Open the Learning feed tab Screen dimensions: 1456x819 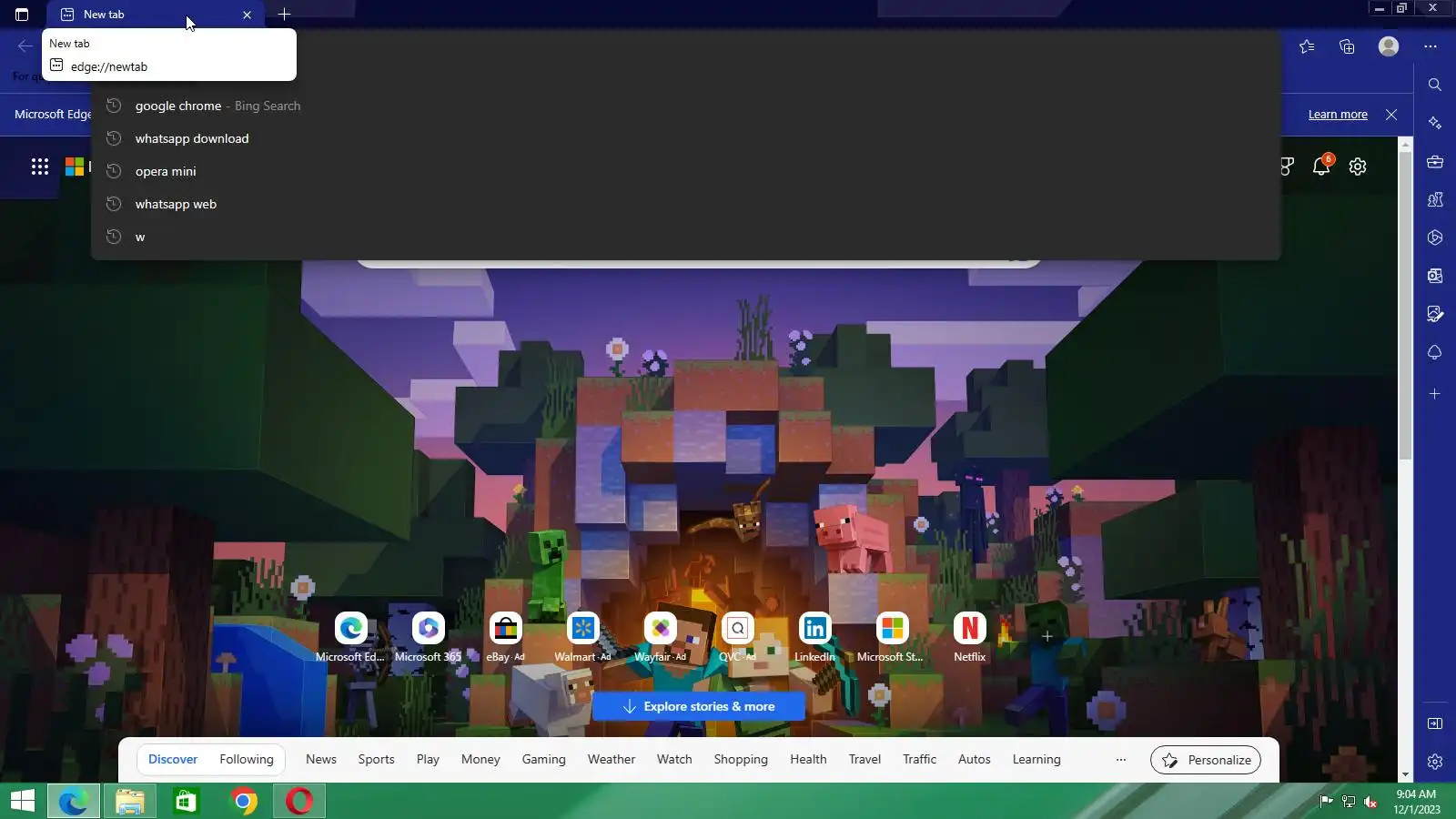[1036, 759]
